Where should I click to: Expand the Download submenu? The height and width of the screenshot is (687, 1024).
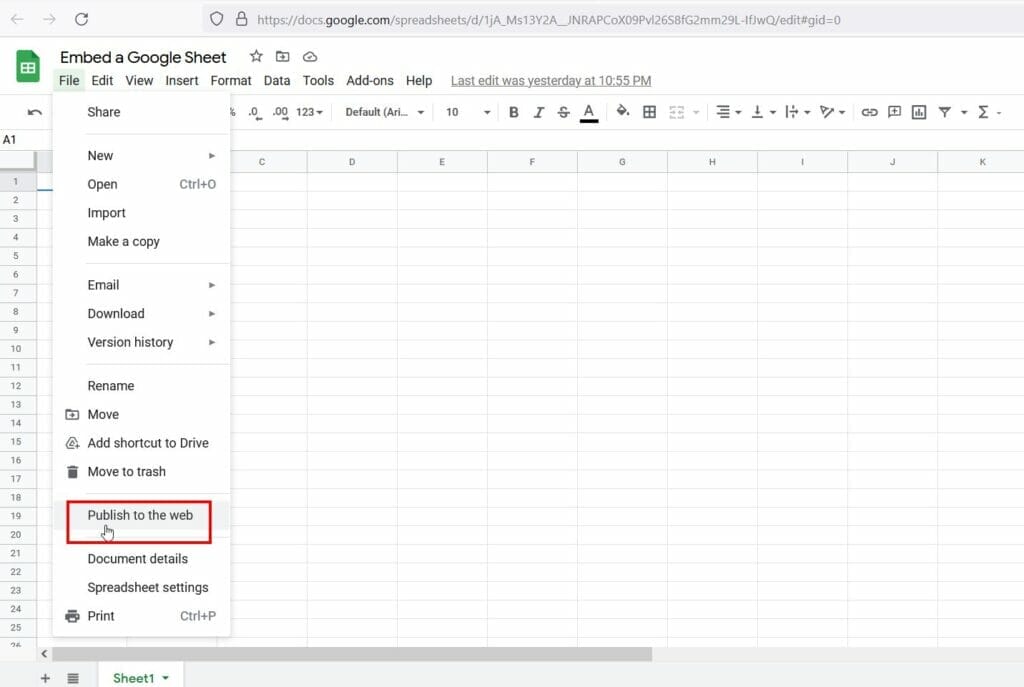click(x=116, y=313)
